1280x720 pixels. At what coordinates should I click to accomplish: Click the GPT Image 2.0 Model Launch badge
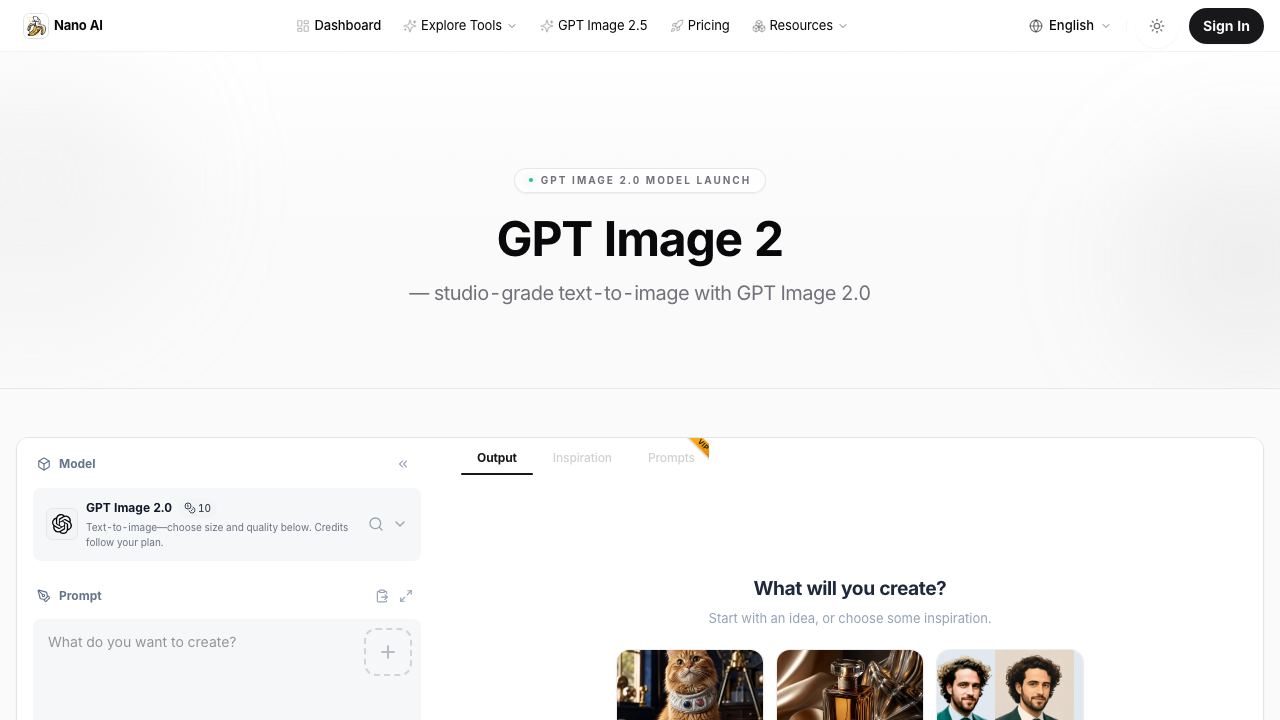click(x=640, y=180)
